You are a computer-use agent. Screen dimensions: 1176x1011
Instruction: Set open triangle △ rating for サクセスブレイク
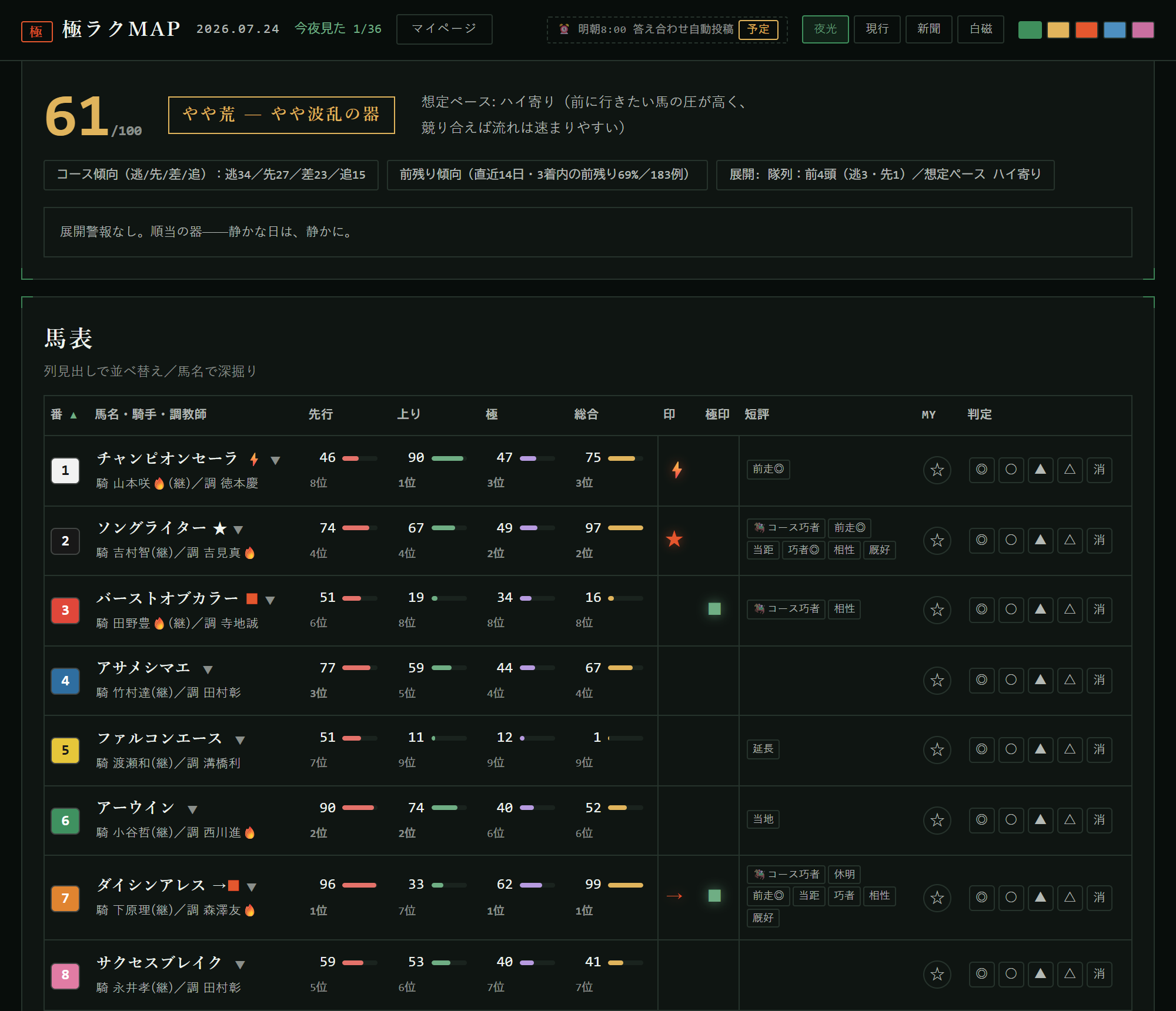pyautogui.click(x=1070, y=973)
